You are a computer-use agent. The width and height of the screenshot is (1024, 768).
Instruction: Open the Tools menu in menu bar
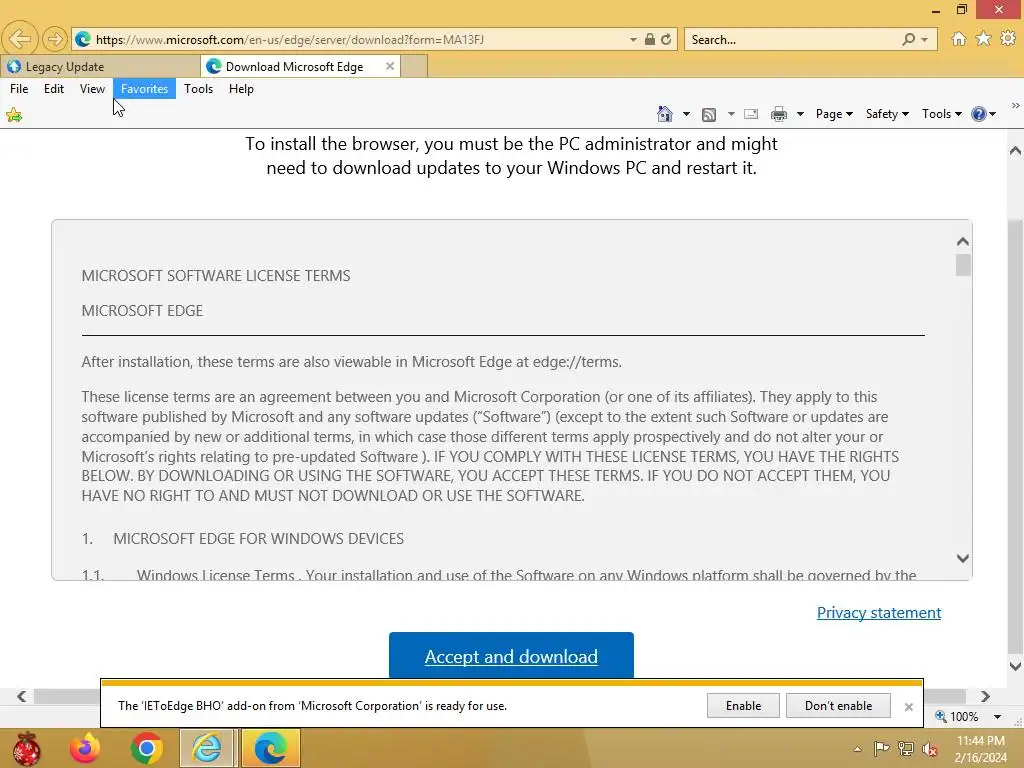(x=199, y=89)
